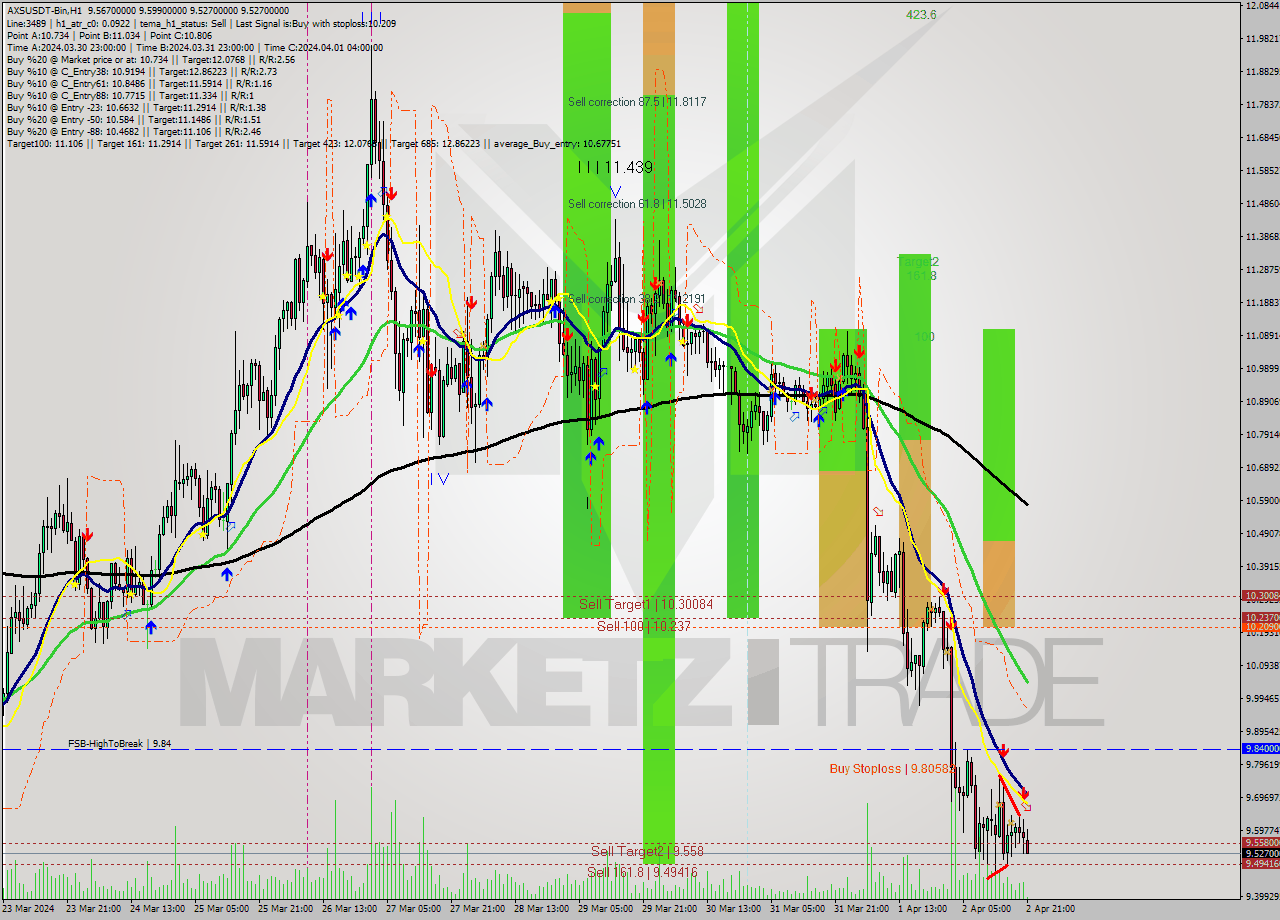
Task: Click the 11.1883 price axis value
Action: [x=1263, y=303]
